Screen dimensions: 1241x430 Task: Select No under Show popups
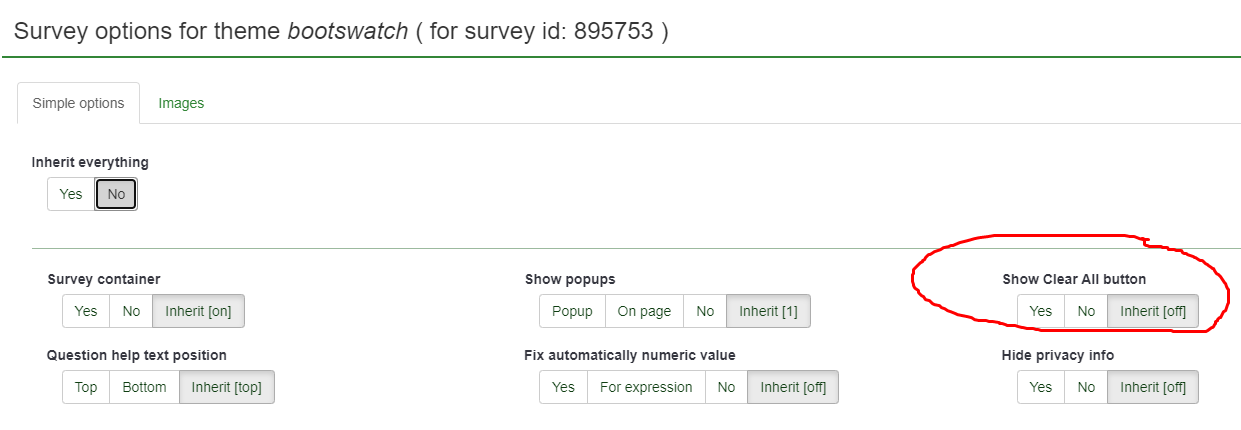tap(705, 311)
